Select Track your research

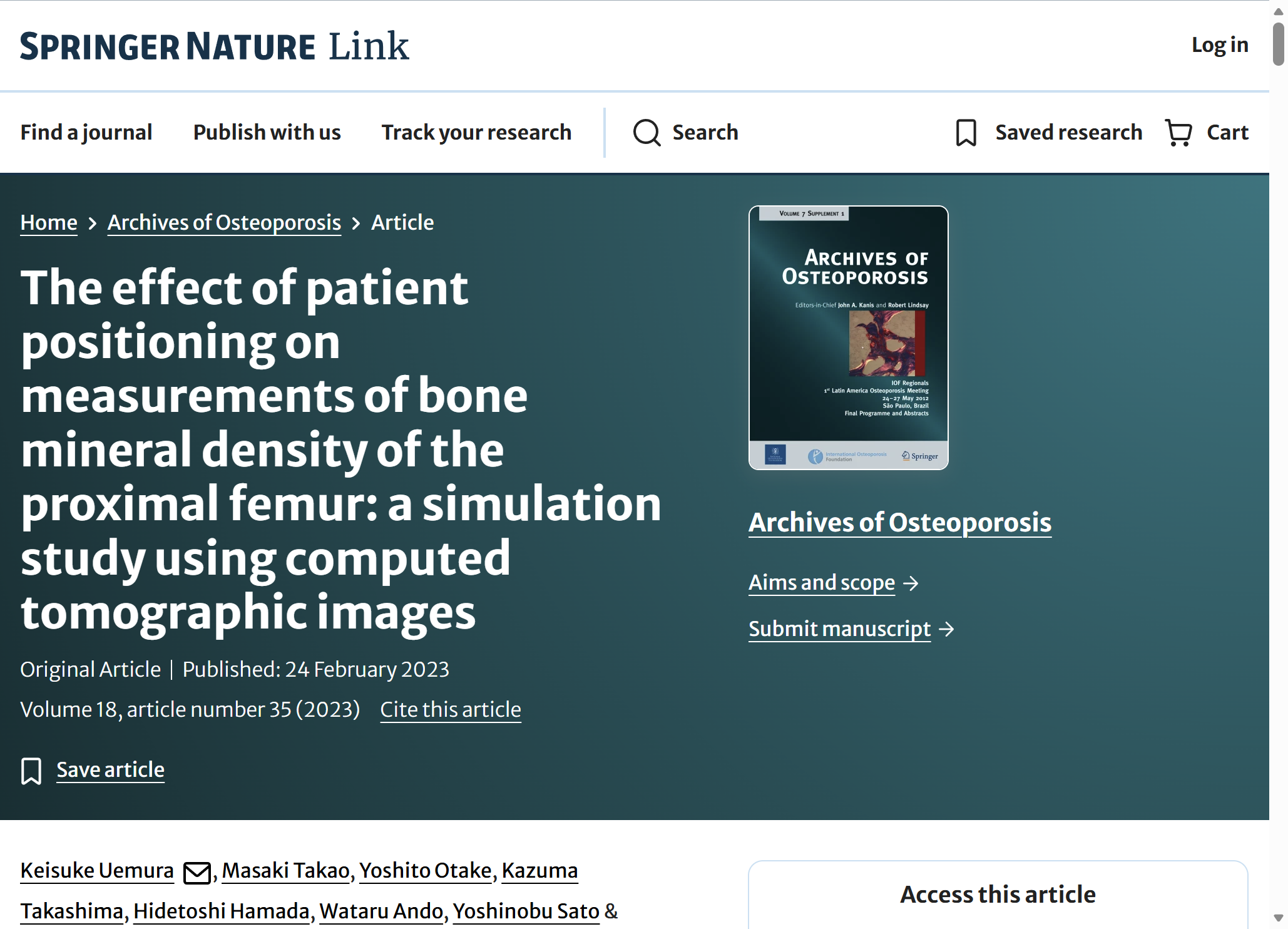(477, 133)
